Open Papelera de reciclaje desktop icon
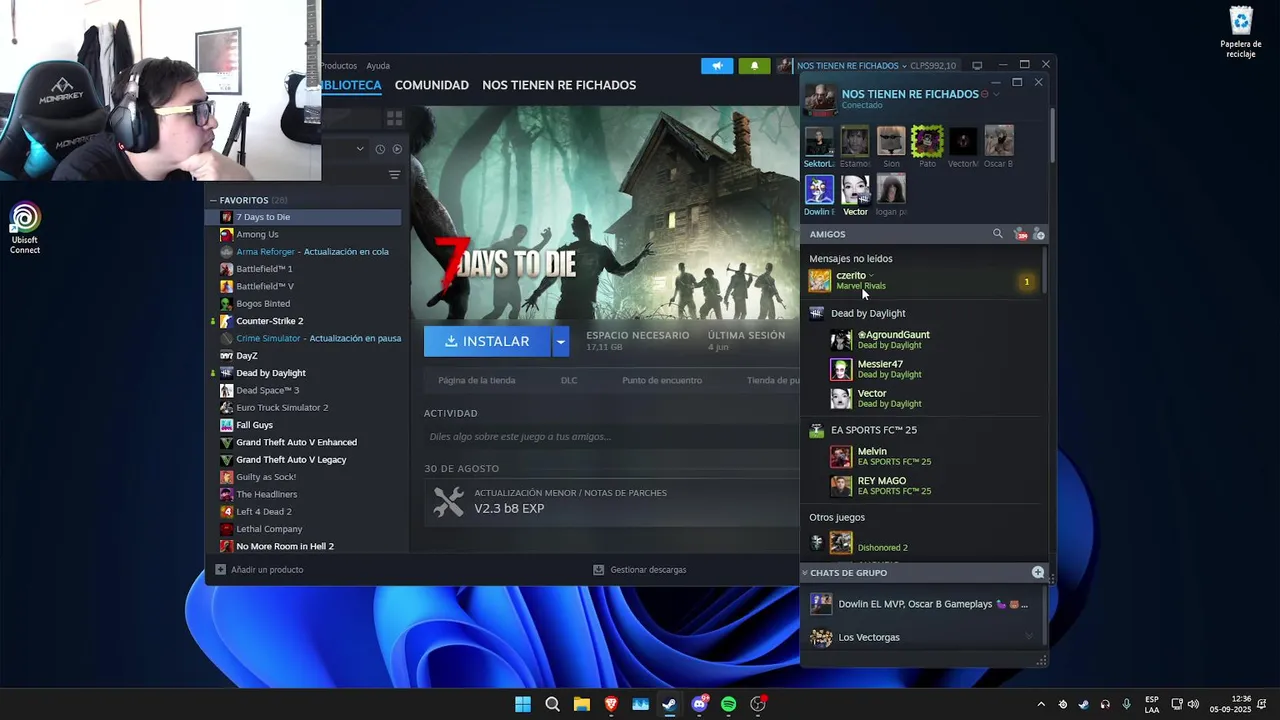The height and width of the screenshot is (720, 1280). point(1240,32)
